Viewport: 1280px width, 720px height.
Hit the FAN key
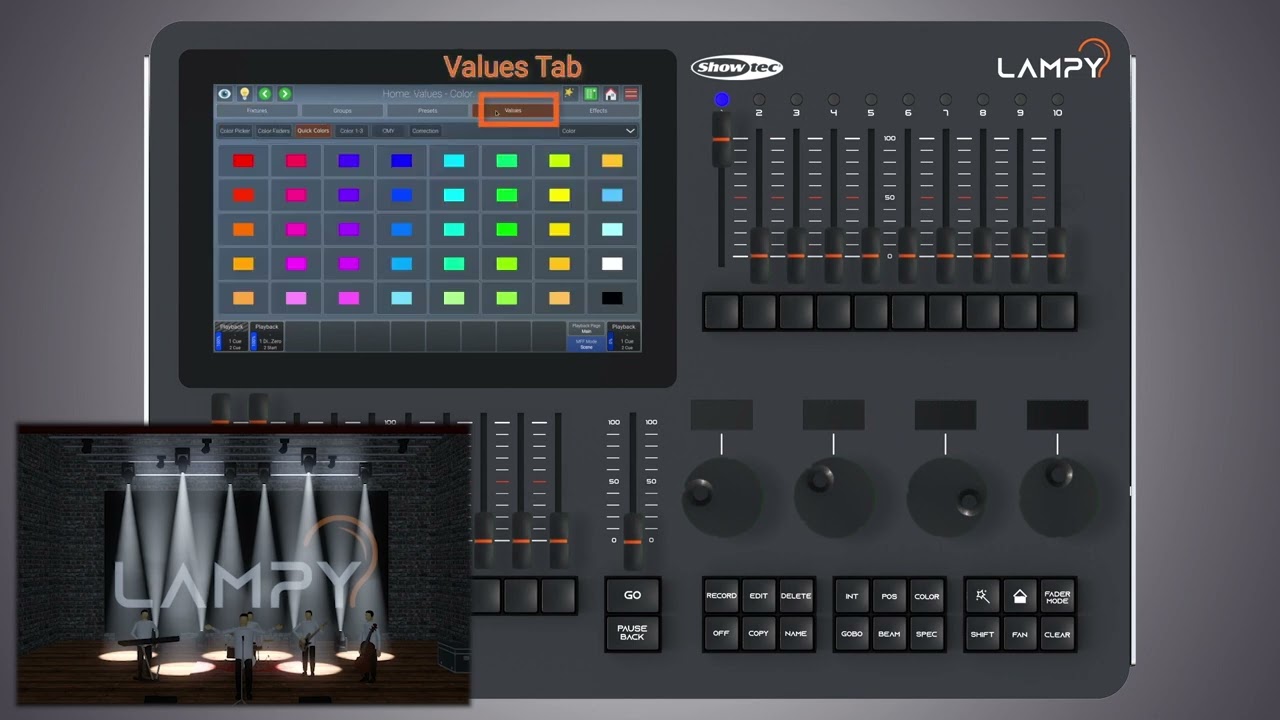tap(1019, 634)
